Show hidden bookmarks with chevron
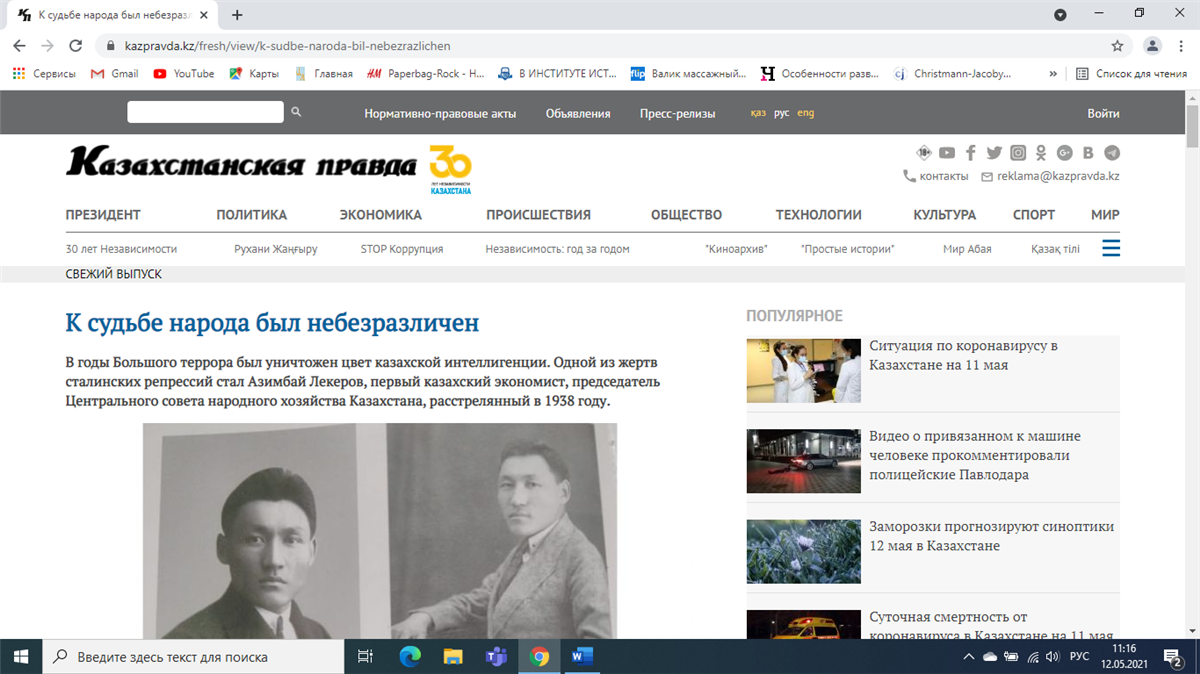1200x674 pixels. (x=1052, y=74)
